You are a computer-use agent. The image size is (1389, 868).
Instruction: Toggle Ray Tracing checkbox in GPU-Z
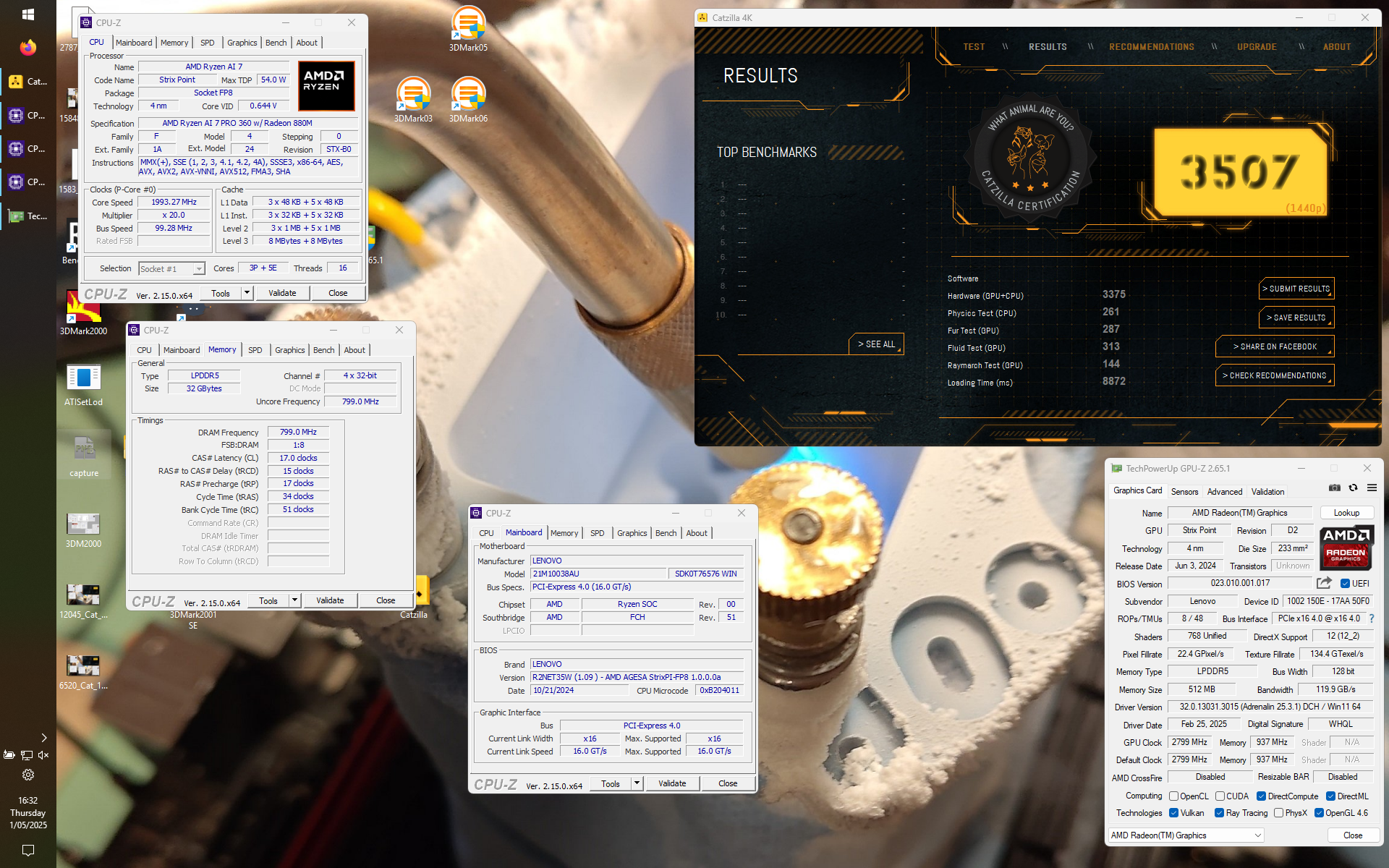coord(1219,813)
